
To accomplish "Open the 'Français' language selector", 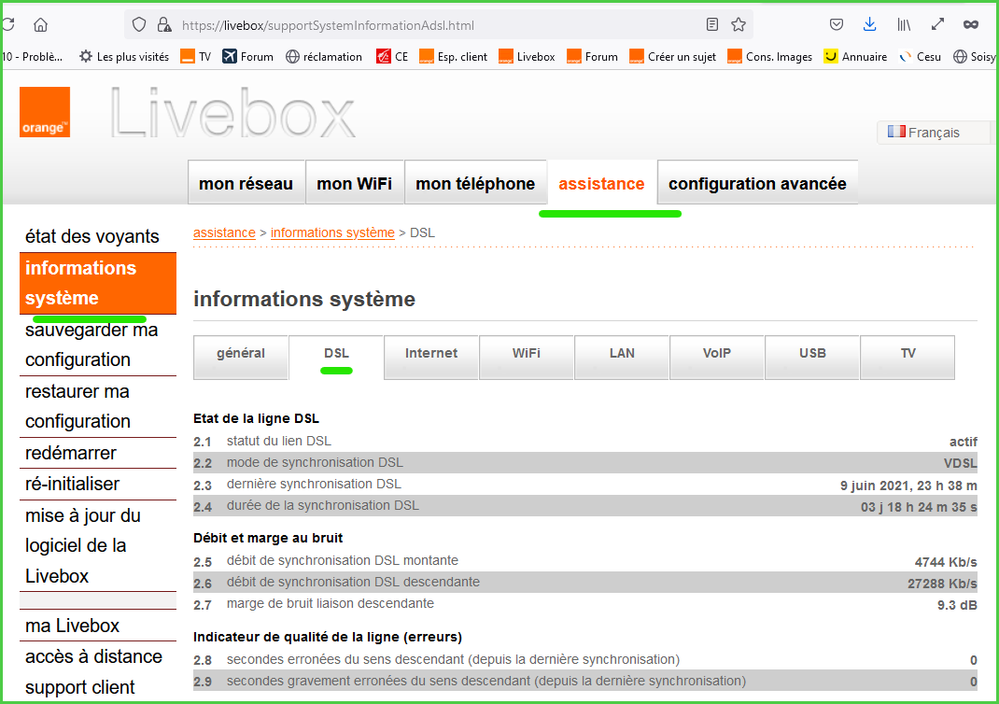I will tap(933, 133).
